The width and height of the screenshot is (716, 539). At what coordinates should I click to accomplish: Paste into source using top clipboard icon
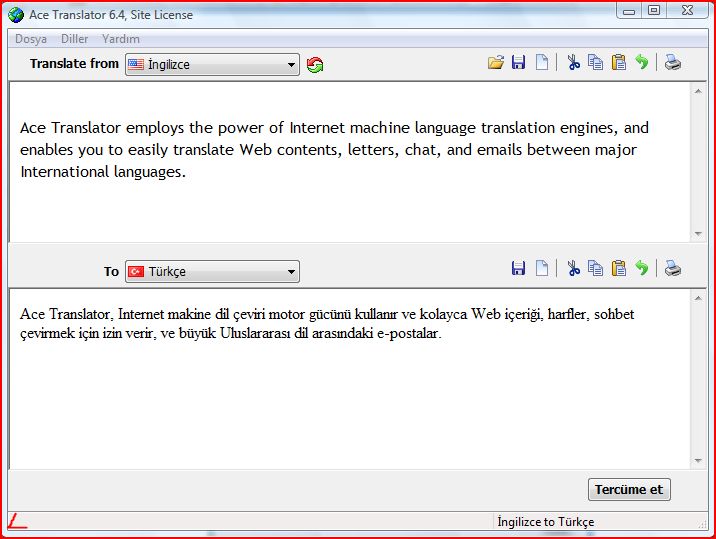pyautogui.click(x=619, y=63)
